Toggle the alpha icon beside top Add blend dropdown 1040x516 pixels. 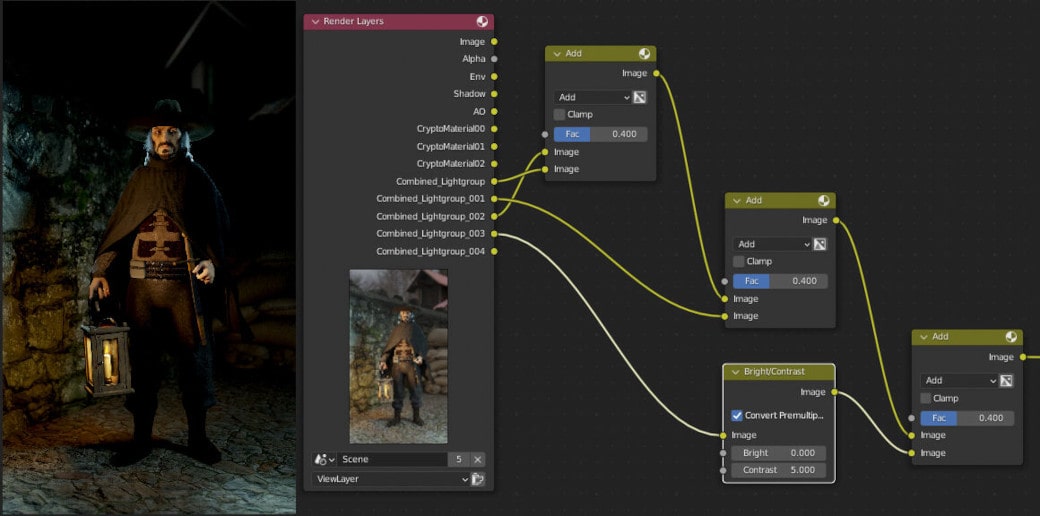click(639, 97)
